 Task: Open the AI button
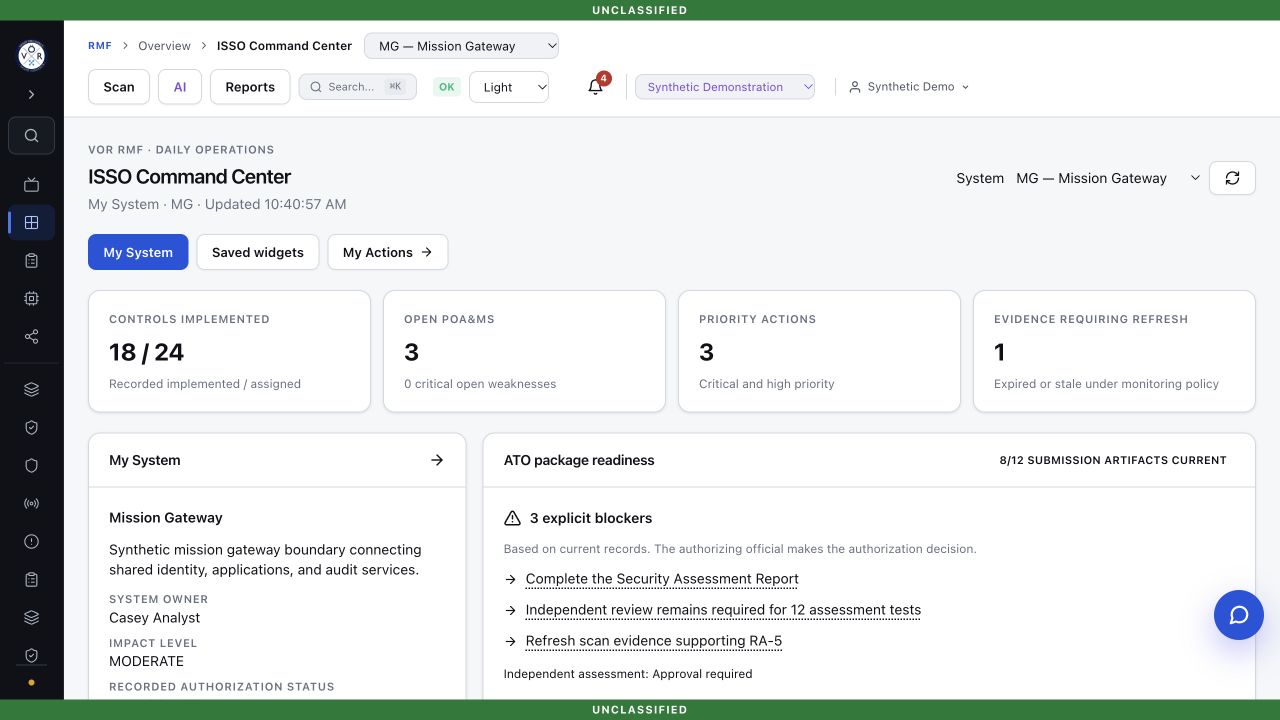180,87
